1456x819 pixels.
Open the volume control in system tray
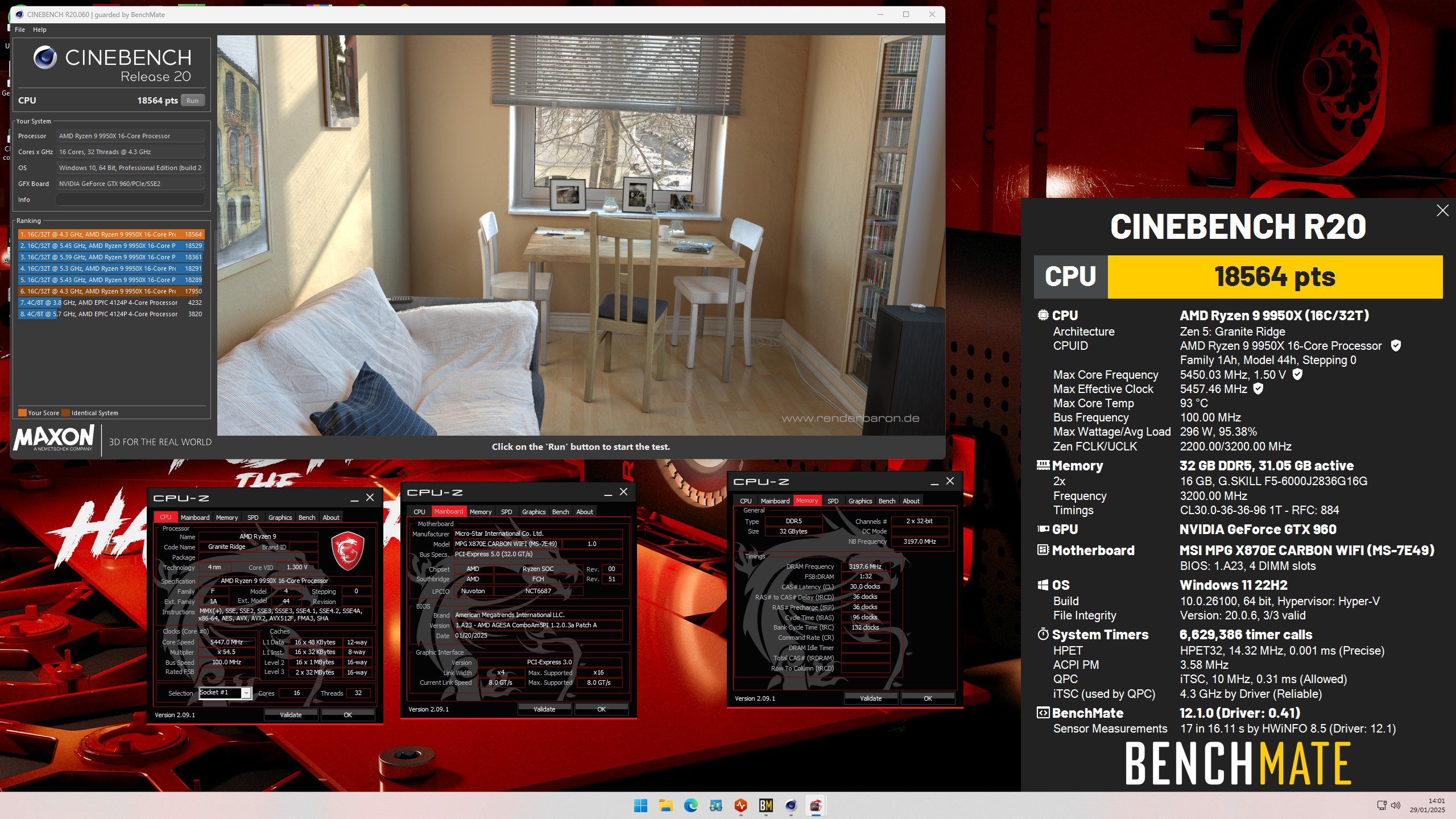click(x=1395, y=805)
